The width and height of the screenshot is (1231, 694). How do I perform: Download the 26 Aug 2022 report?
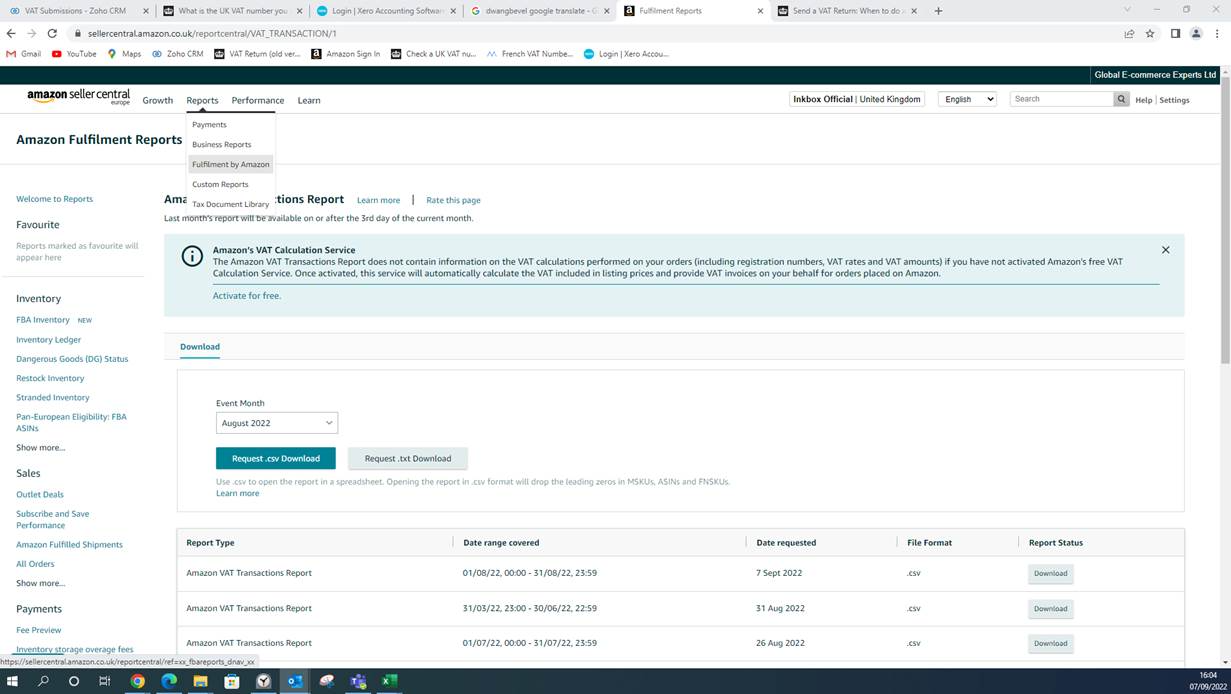point(1050,643)
